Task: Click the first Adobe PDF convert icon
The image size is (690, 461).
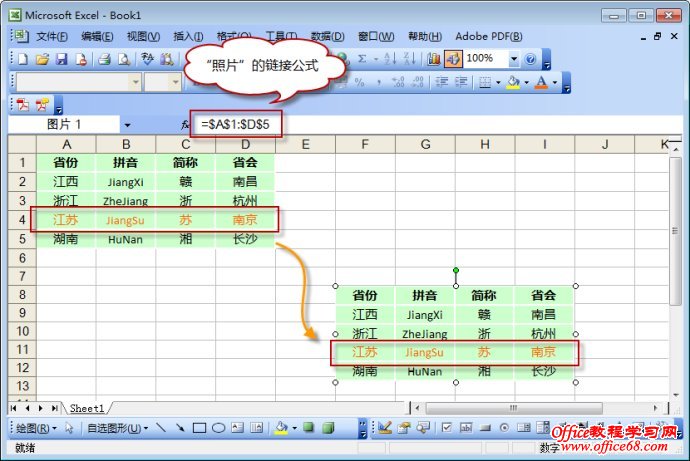Action: click(x=23, y=105)
